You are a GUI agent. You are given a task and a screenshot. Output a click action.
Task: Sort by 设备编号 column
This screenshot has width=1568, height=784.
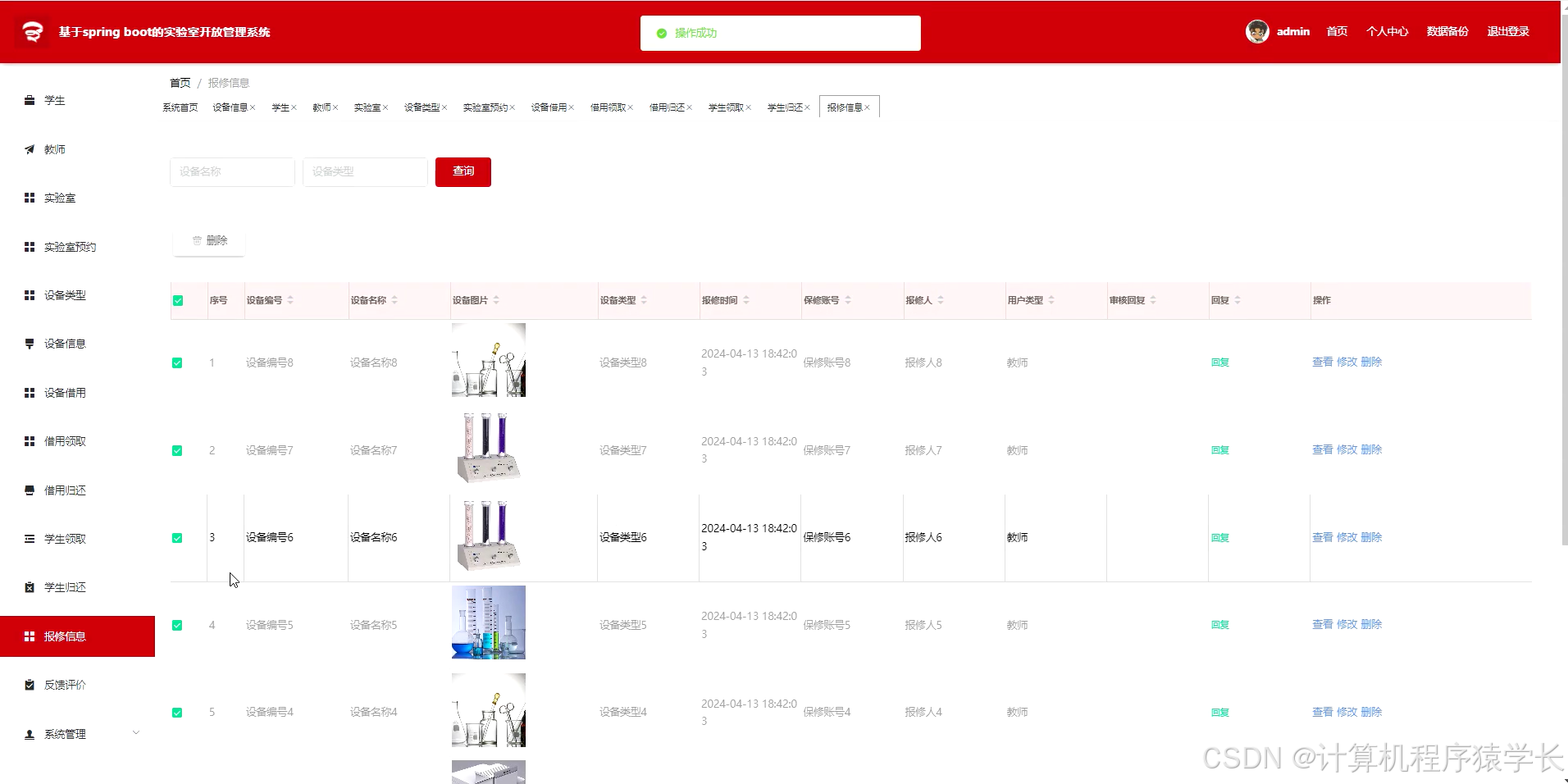point(290,300)
